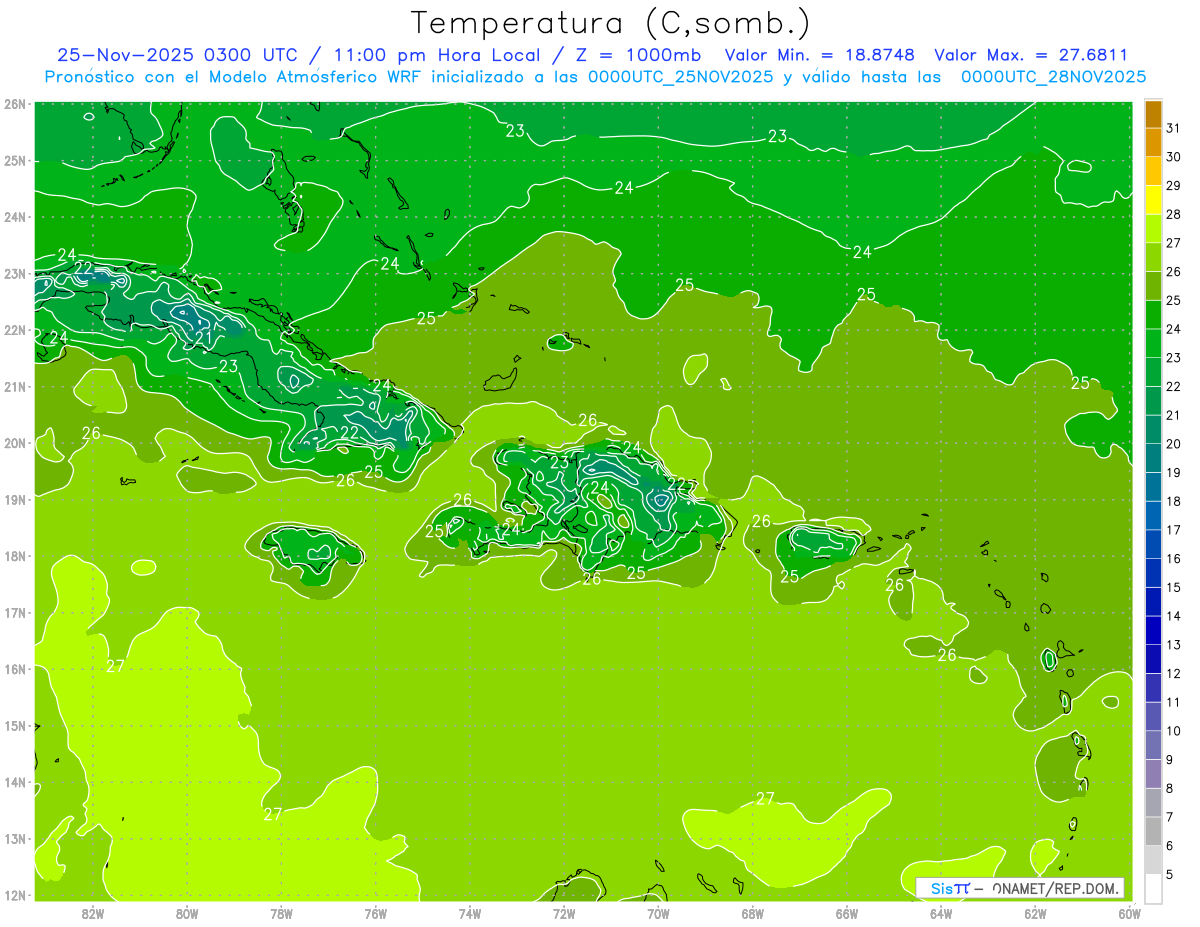Click the "Z = 1000mb" level text
This screenshot has width=1200, height=927.
(x=638, y=55)
